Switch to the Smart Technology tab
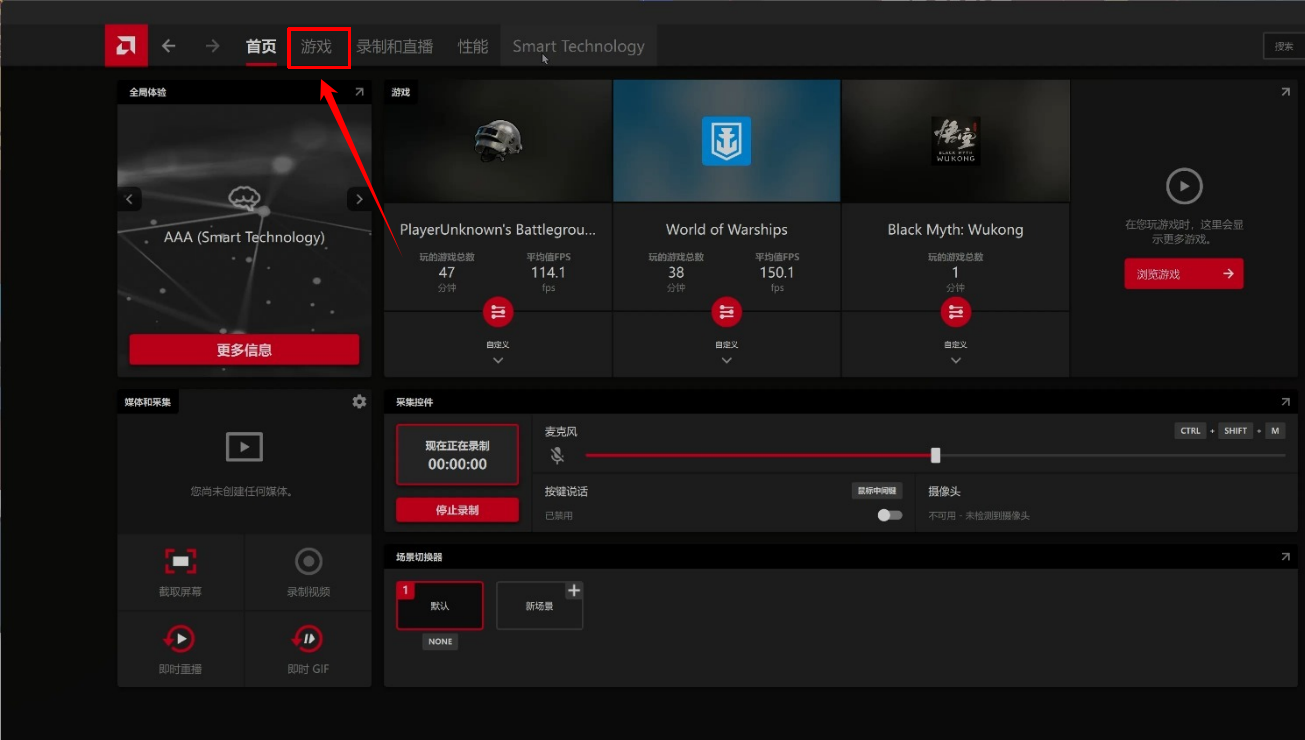The height and width of the screenshot is (740, 1305). click(x=578, y=46)
